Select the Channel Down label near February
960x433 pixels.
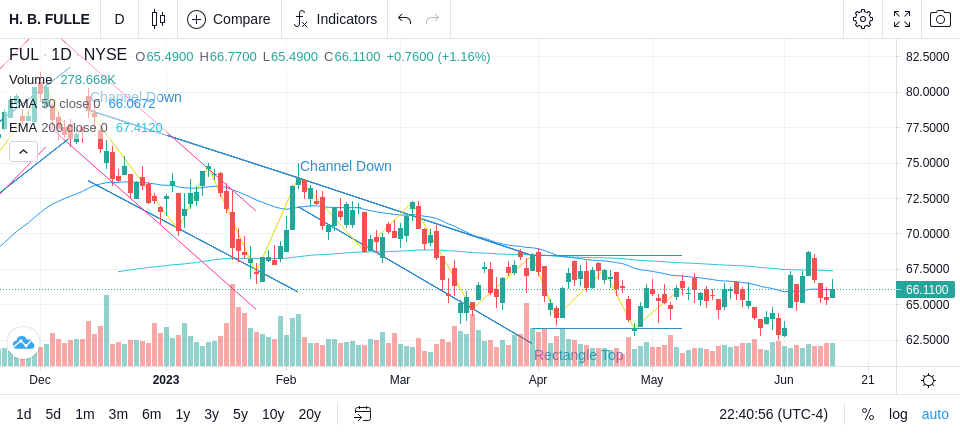coord(345,166)
